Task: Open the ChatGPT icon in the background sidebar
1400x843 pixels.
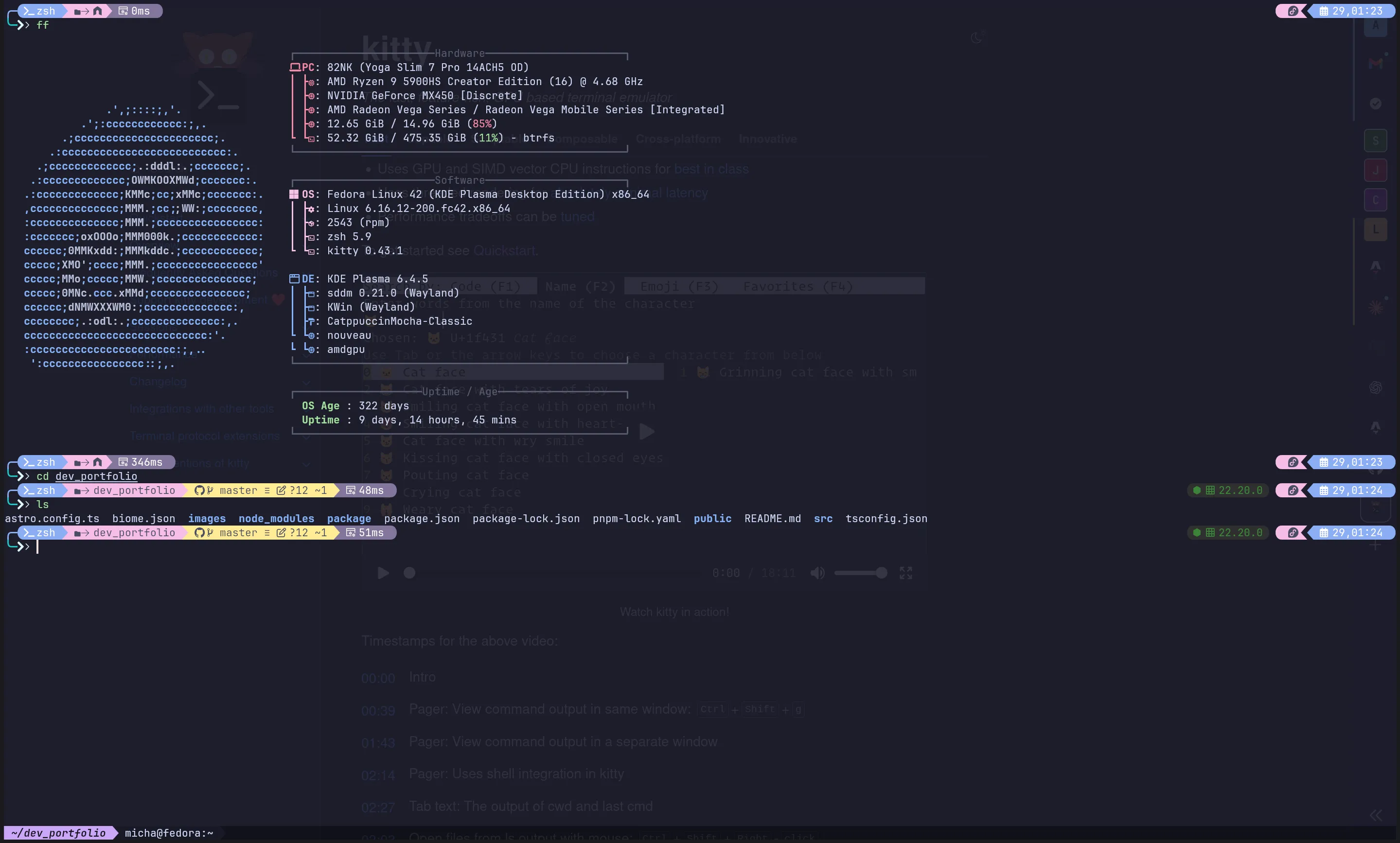Action: (x=1375, y=387)
